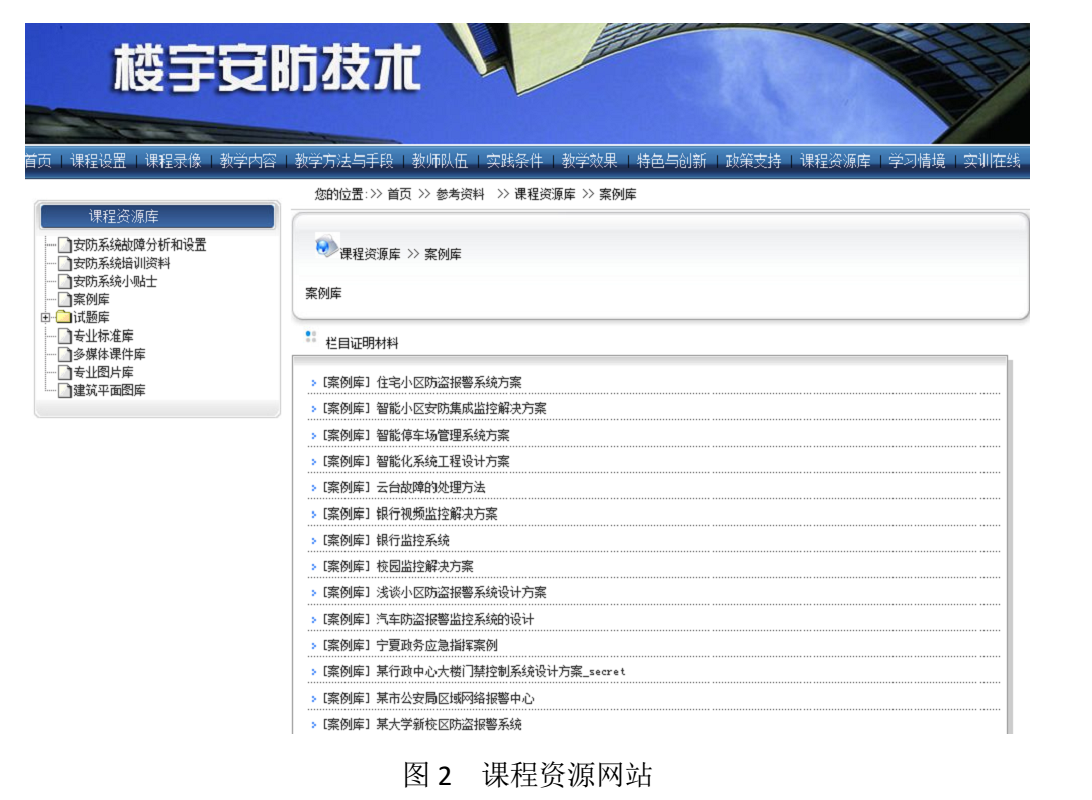Select 专业标准库 in the resource tree
The height and width of the screenshot is (800, 1092).
click(x=103, y=336)
